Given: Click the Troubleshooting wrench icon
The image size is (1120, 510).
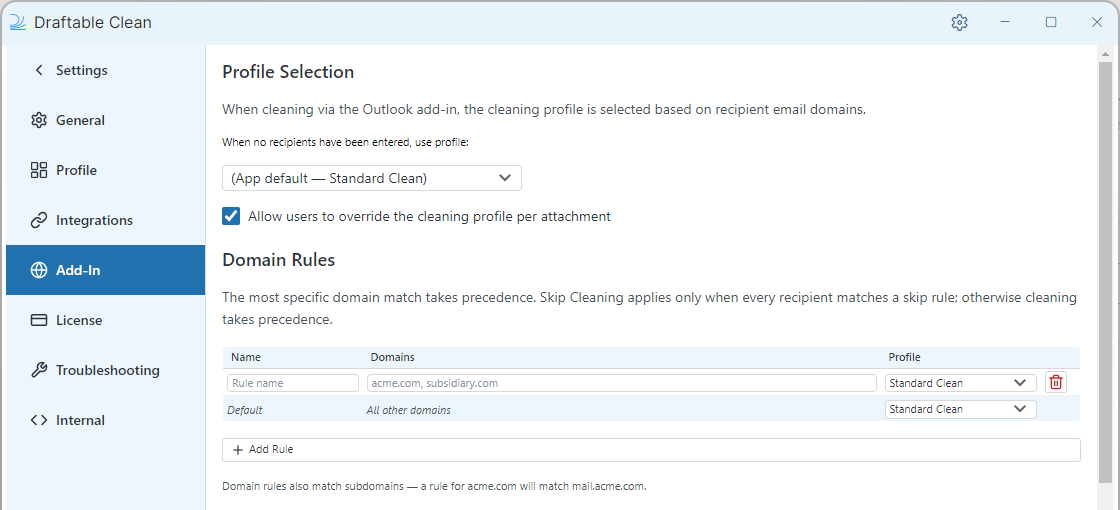Looking at the screenshot, I should pyautogui.click(x=39, y=370).
